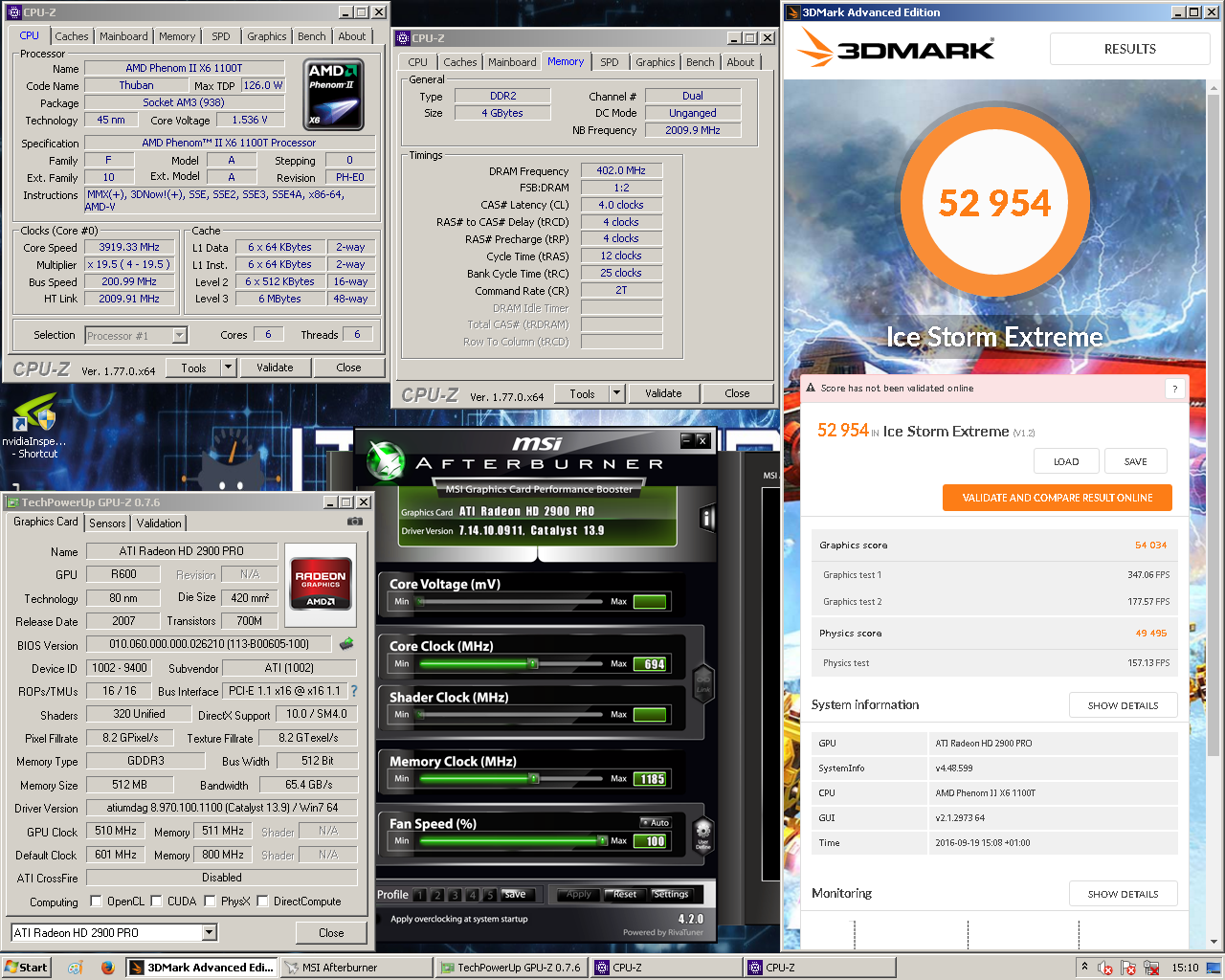Screen dimensions: 1225x980
Task: Switch to Bench tab in CPU-Z Memory window
Action: [700, 62]
